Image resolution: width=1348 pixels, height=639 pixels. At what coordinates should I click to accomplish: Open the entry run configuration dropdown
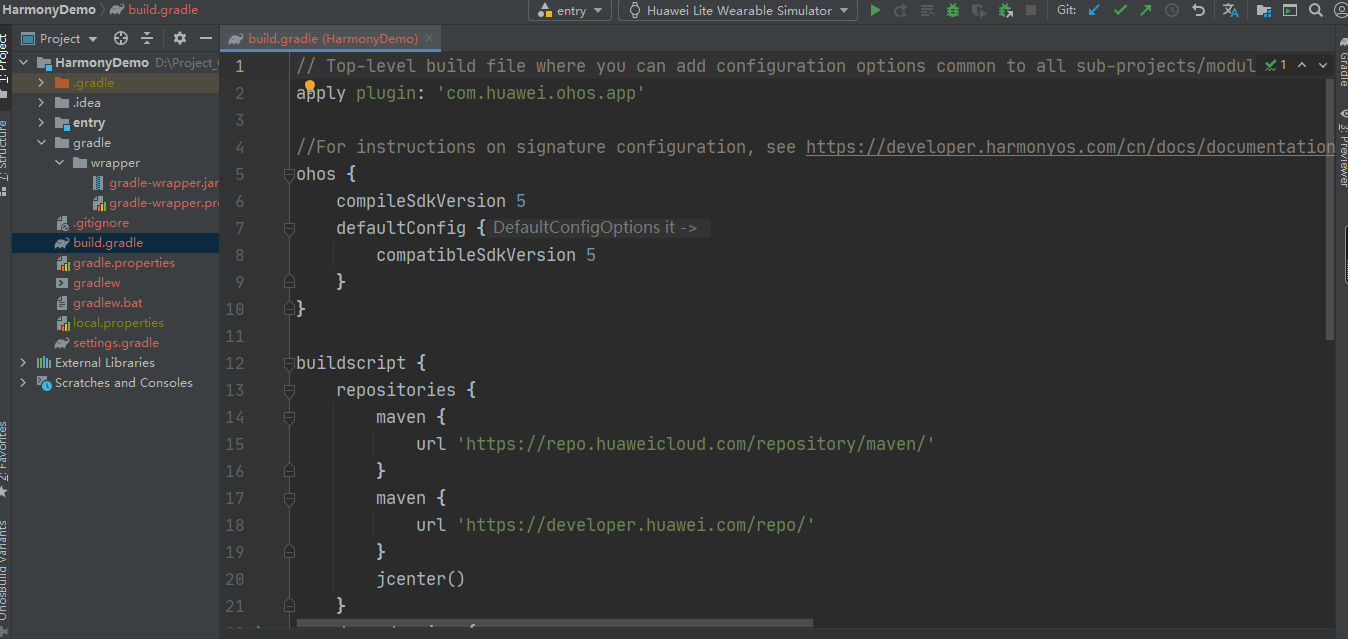pos(571,11)
